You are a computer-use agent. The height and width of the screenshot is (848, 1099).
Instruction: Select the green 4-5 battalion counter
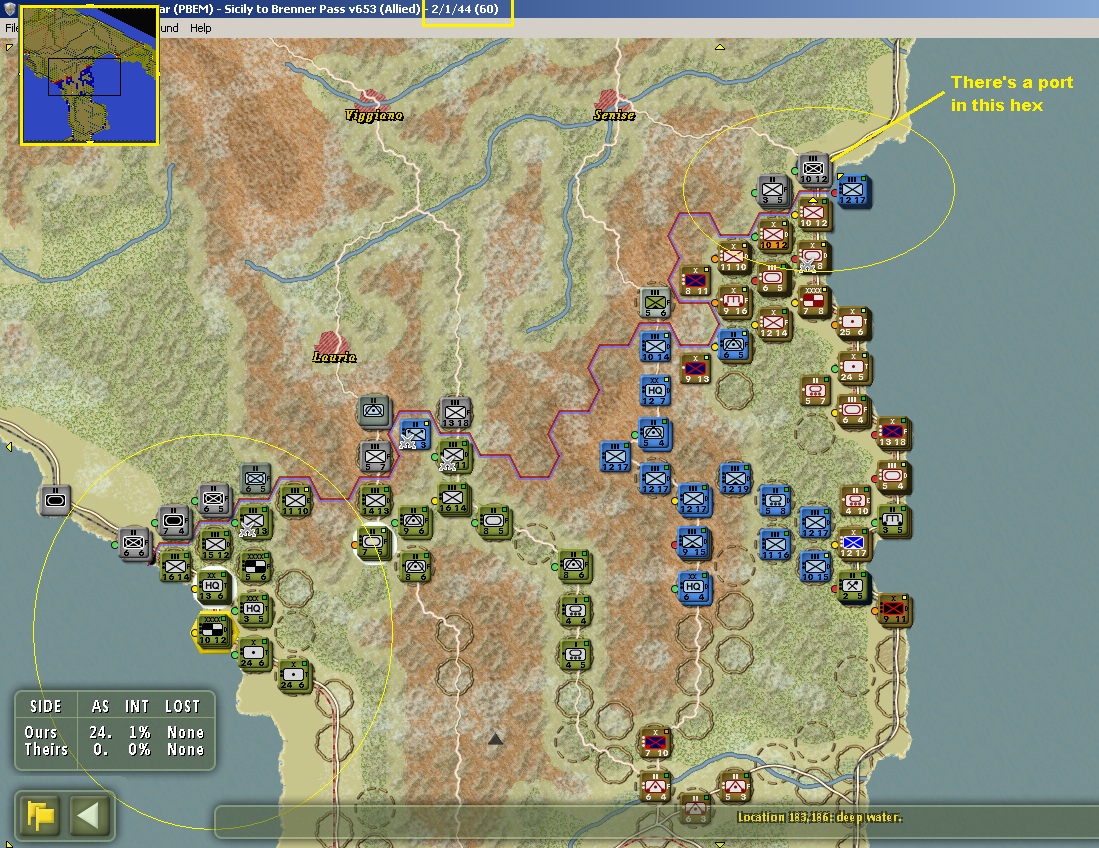coord(575,655)
